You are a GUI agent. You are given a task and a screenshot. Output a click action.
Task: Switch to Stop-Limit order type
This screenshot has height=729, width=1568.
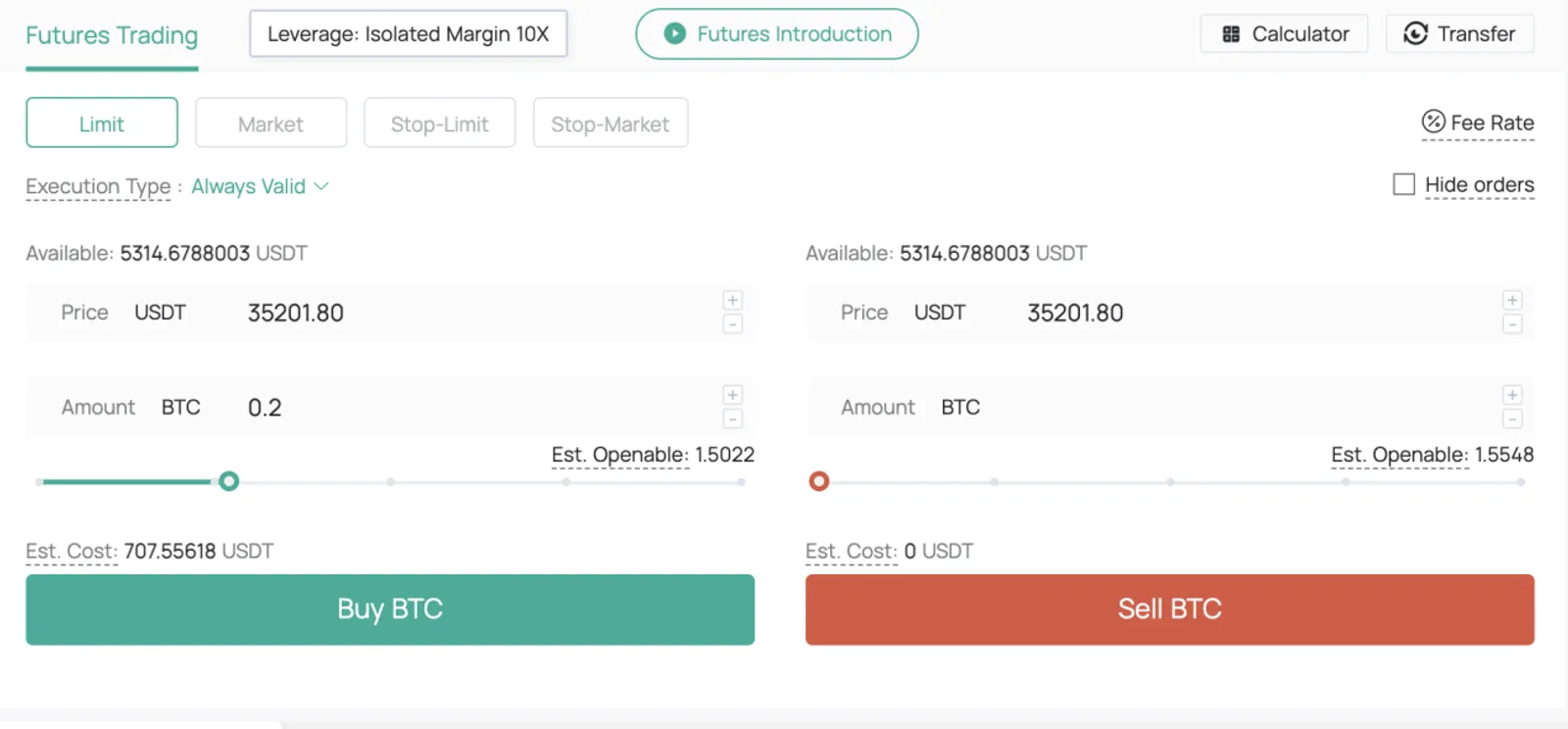439,123
